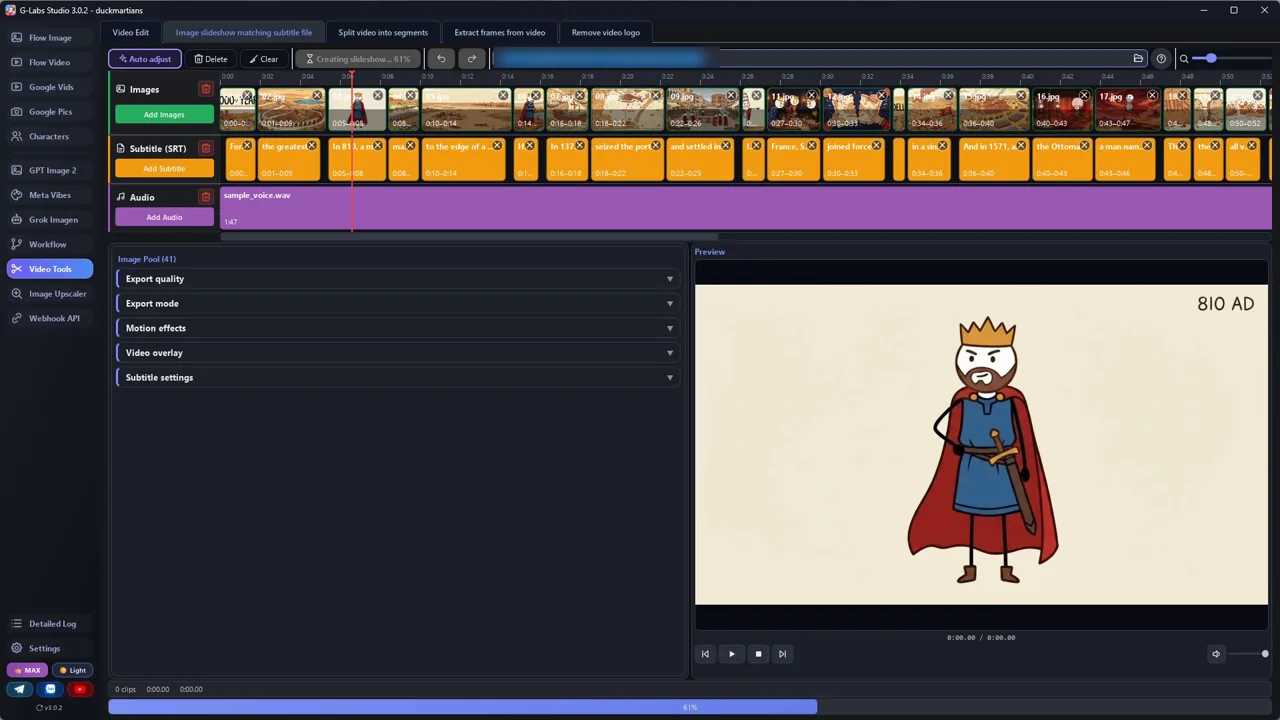Skip preview to previous clip
Screen dimensions: 1280x720
click(x=705, y=654)
